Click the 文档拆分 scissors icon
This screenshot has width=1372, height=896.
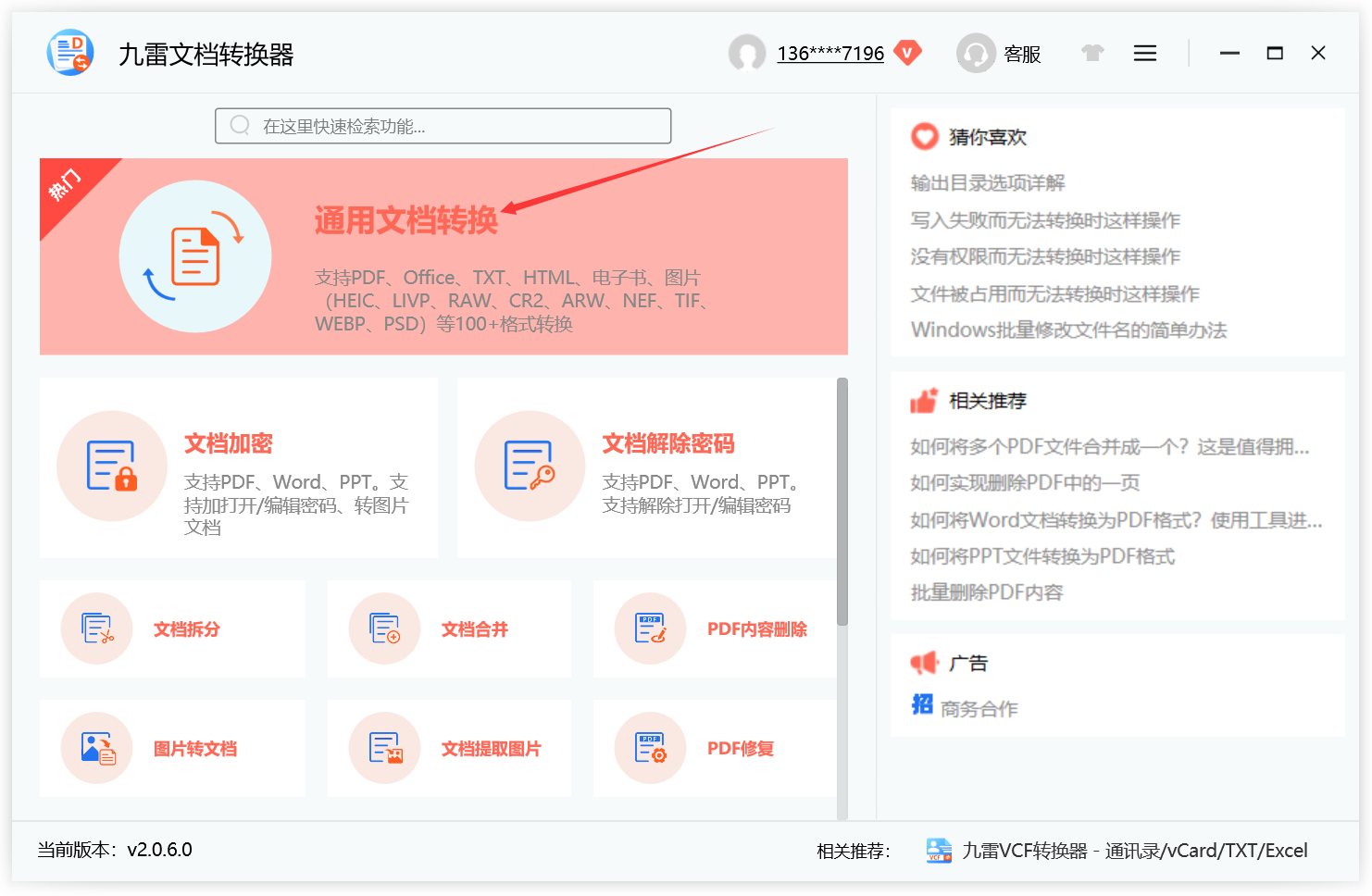[x=97, y=628]
